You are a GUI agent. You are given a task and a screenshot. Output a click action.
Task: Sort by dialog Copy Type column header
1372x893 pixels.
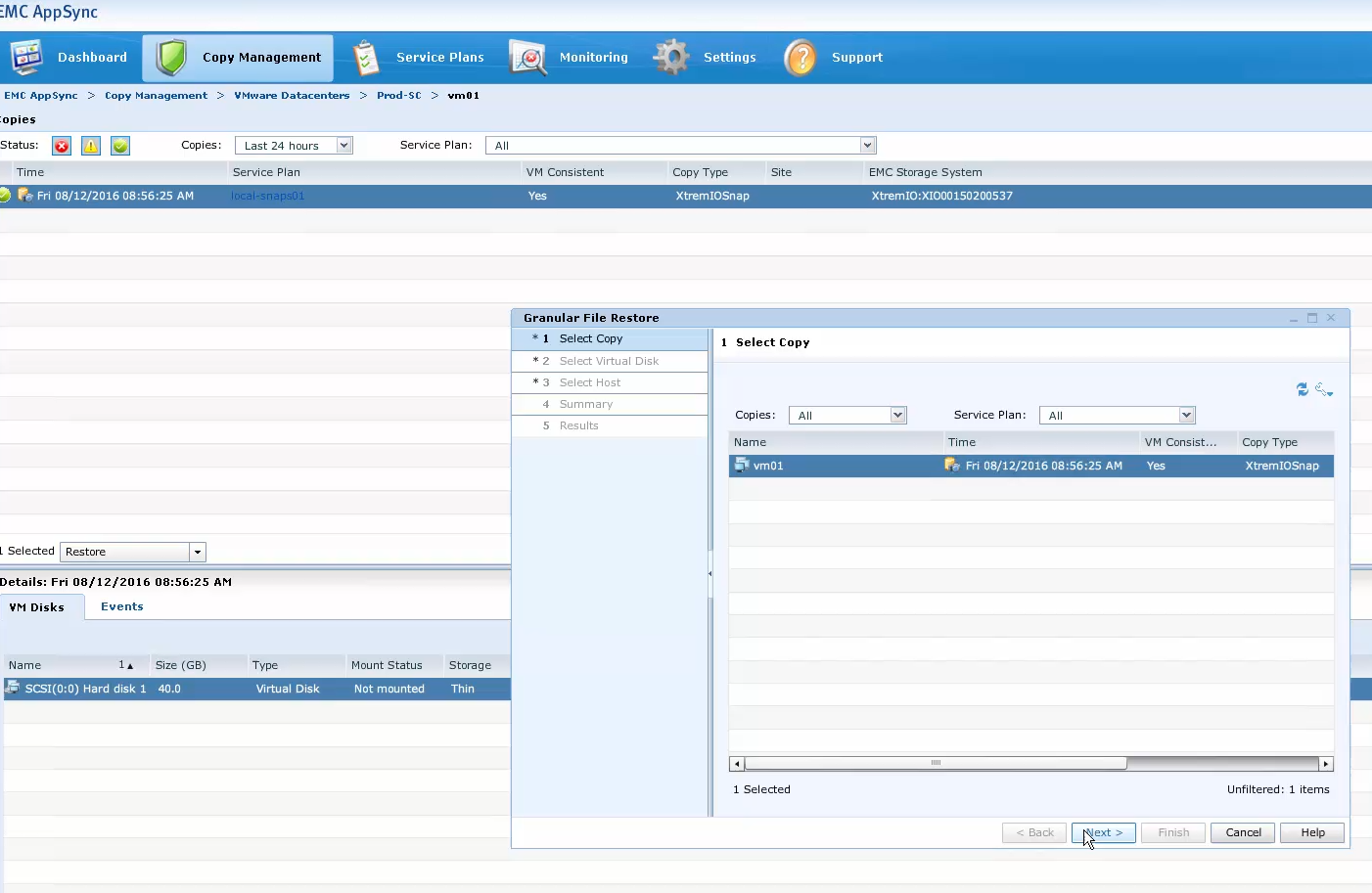click(1286, 442)
